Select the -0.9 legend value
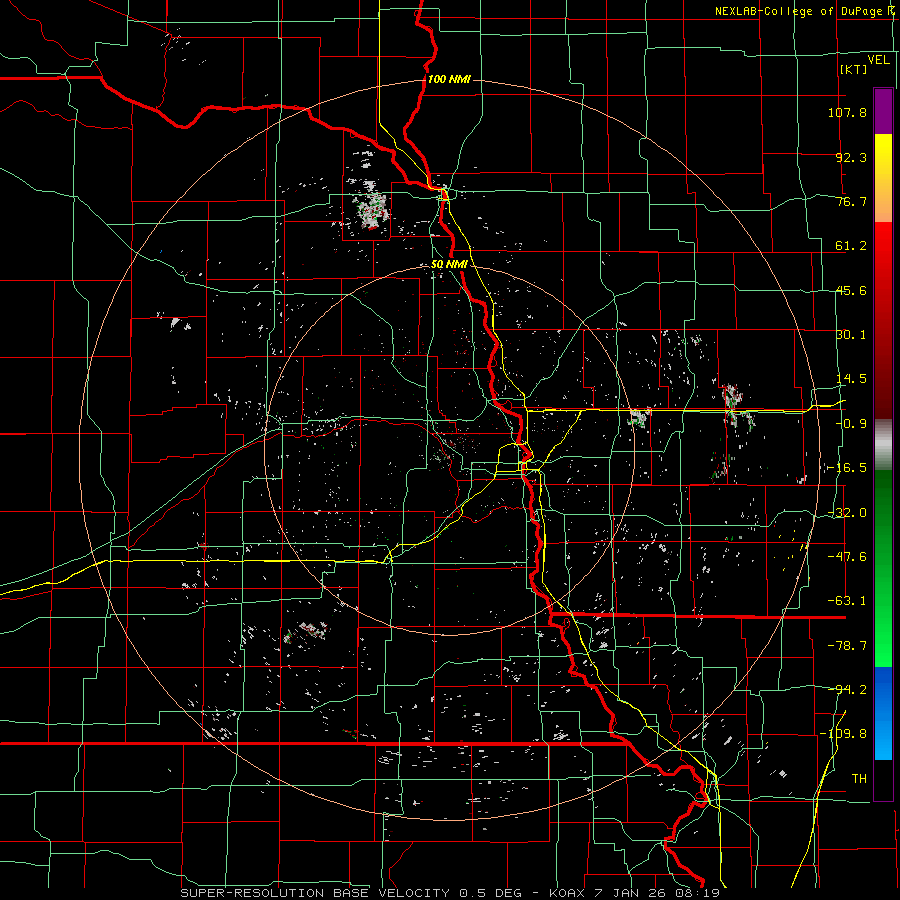Viewport: 900px width, 900px height. [x=851, y=424]
